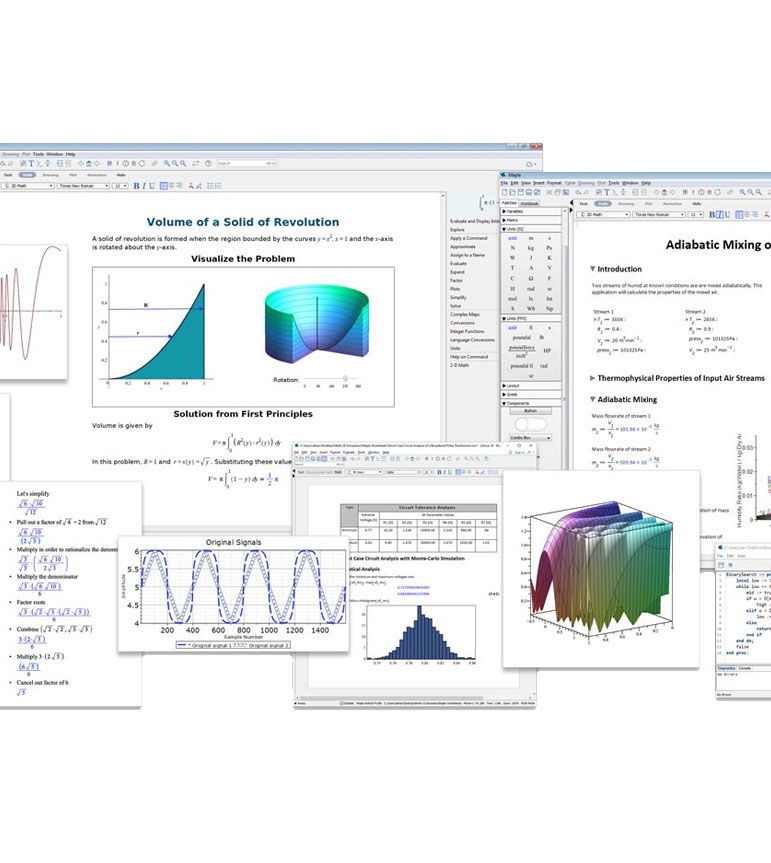Click the T text icon in the Adiabatic Mixing toolbar
This screenshot has height=863, width=771.
607,192
